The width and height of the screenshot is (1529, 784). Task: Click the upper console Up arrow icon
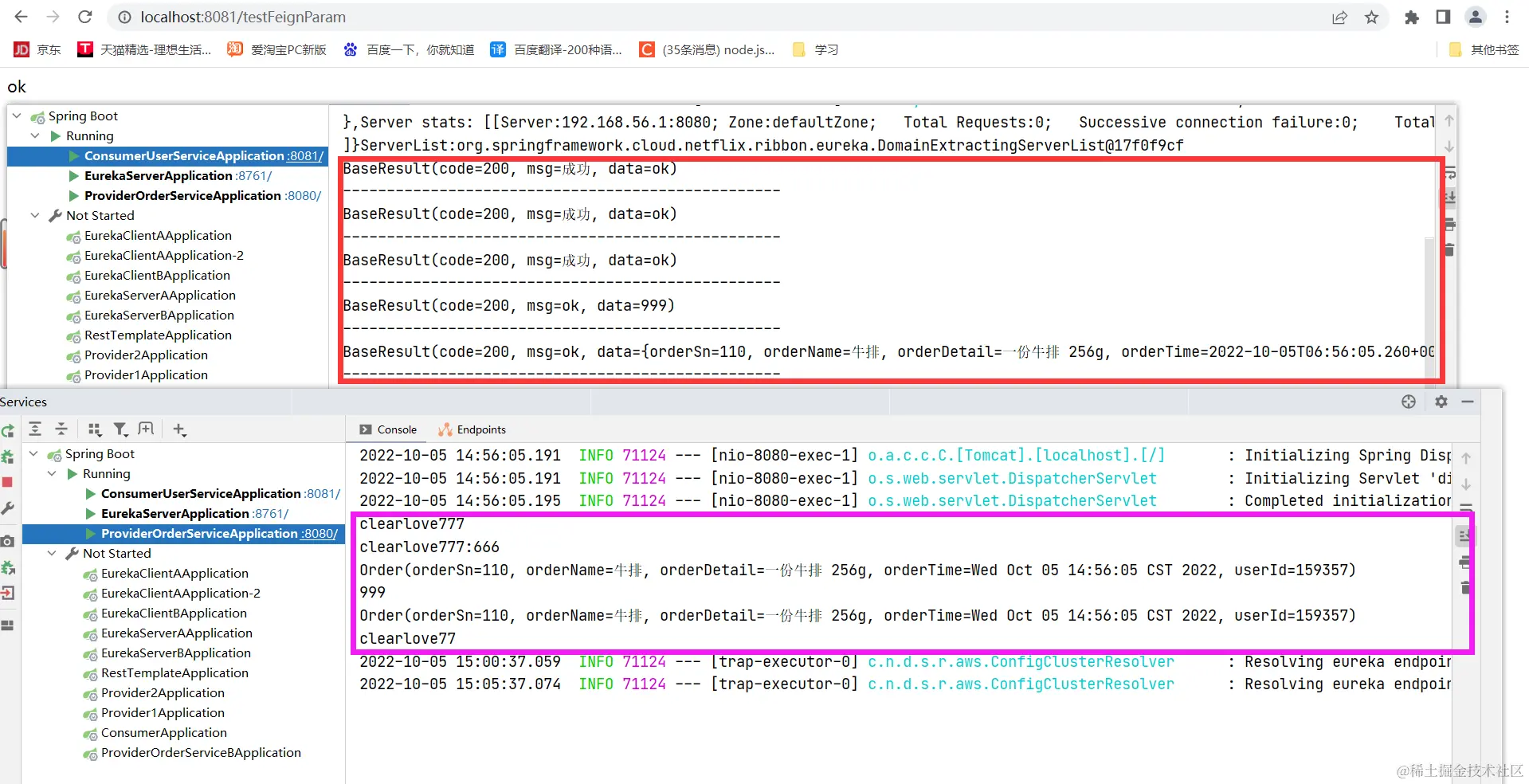pos(1449,121)
